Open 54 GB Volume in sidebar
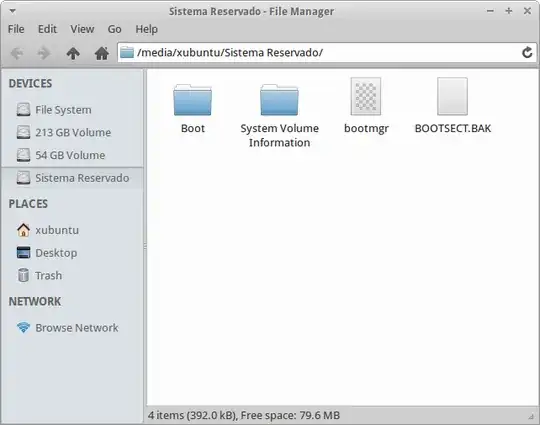 tap(72, 155)
